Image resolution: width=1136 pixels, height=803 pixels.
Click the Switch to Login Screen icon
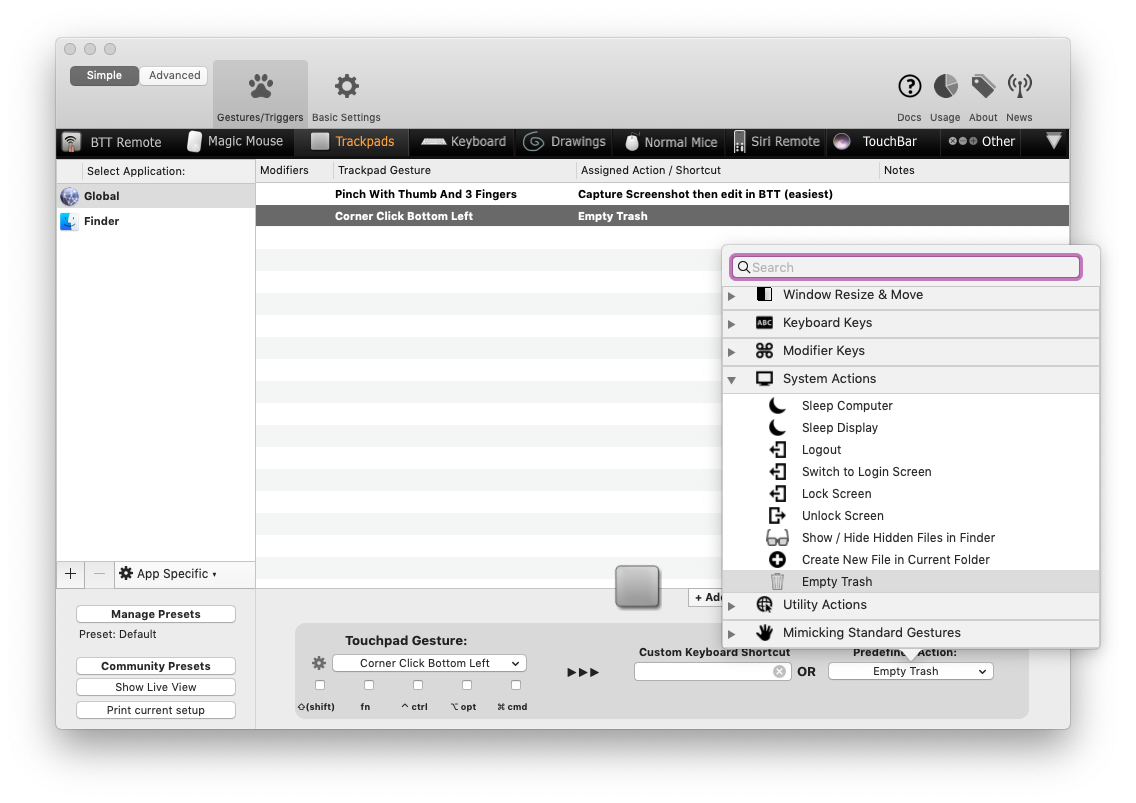pos(777,472)
